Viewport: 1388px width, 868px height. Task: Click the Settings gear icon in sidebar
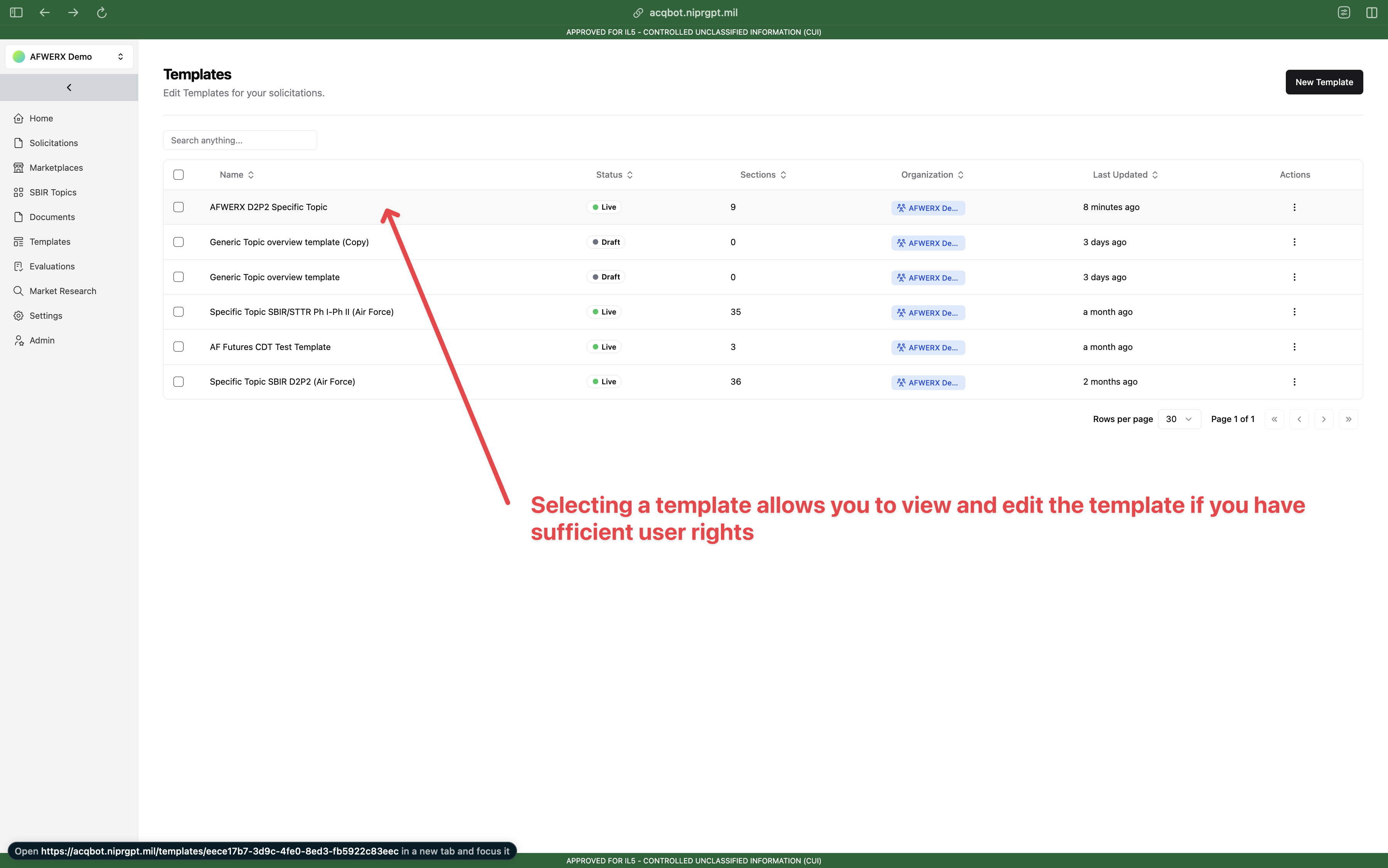click(19, 316)
